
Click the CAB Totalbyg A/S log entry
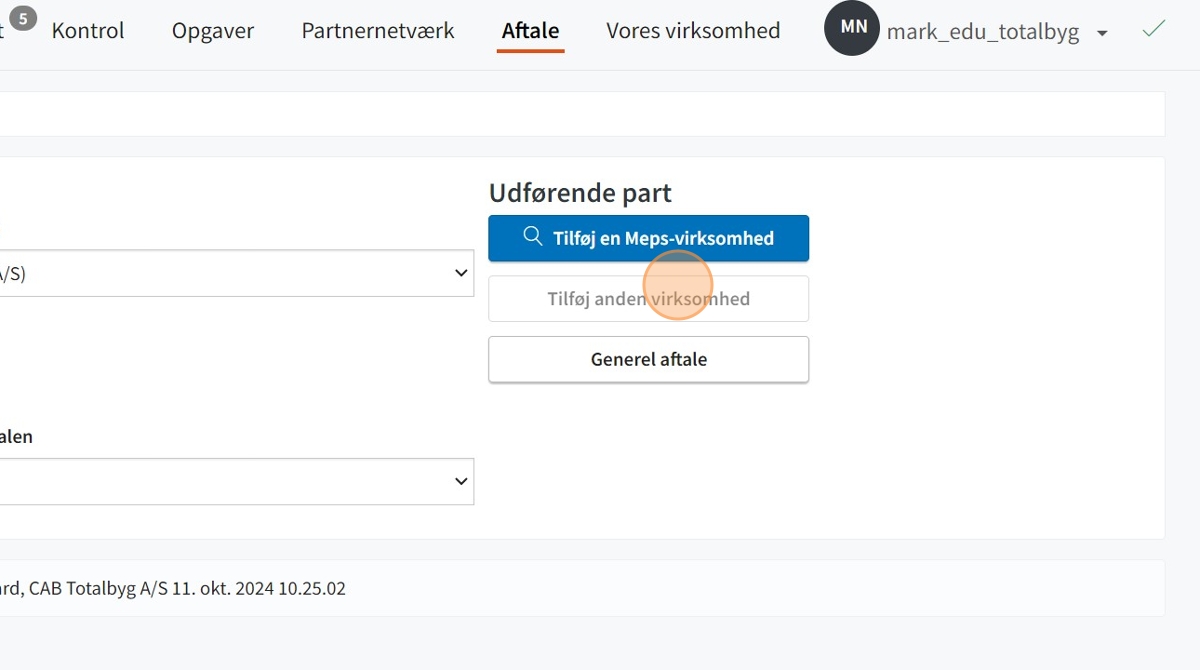coord(173,588)
